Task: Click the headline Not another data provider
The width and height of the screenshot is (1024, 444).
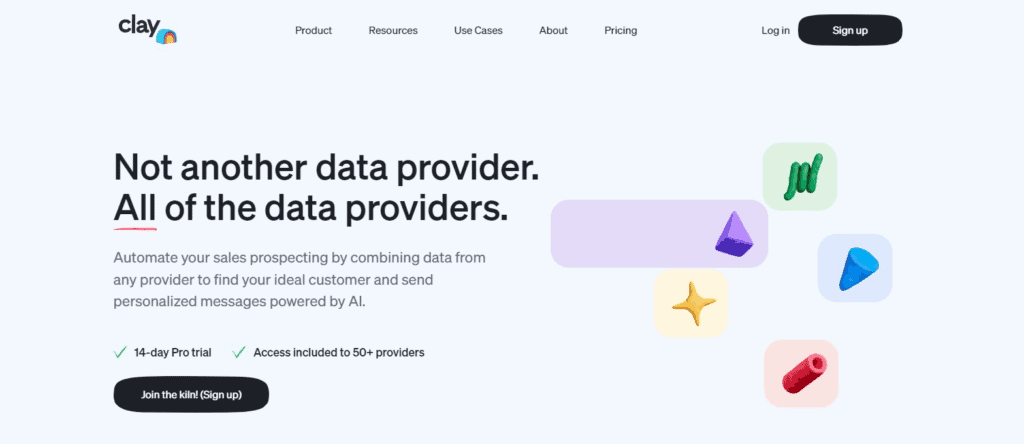Action: (x=327, y=167)
